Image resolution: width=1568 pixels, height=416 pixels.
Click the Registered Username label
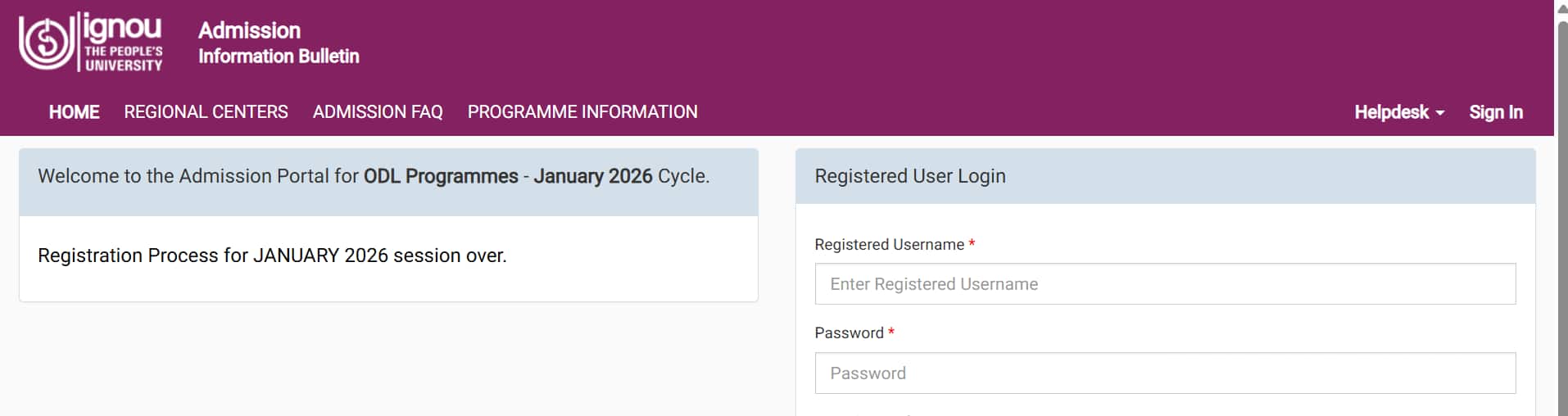889,245
